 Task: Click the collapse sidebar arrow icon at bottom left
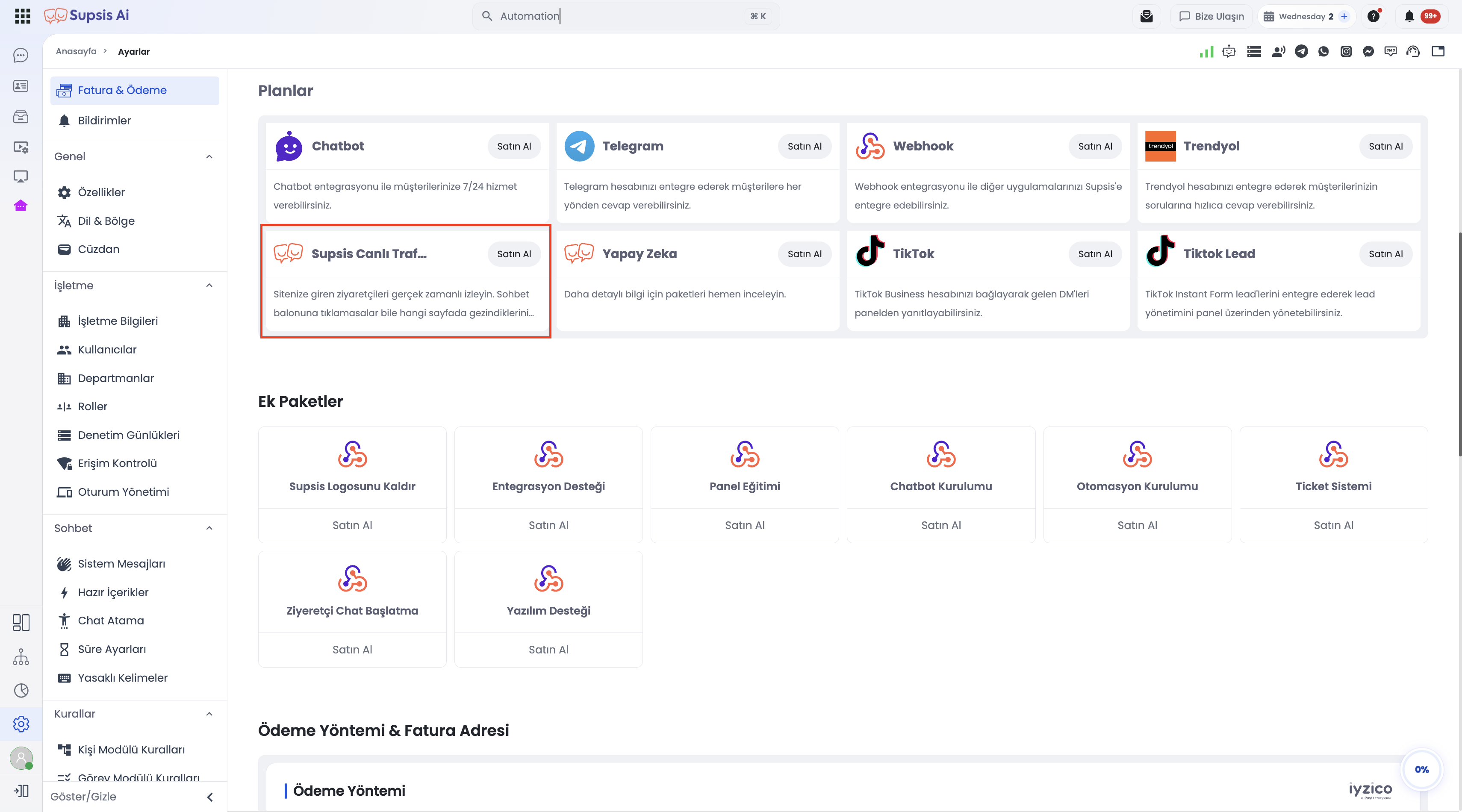click(21, 791)
